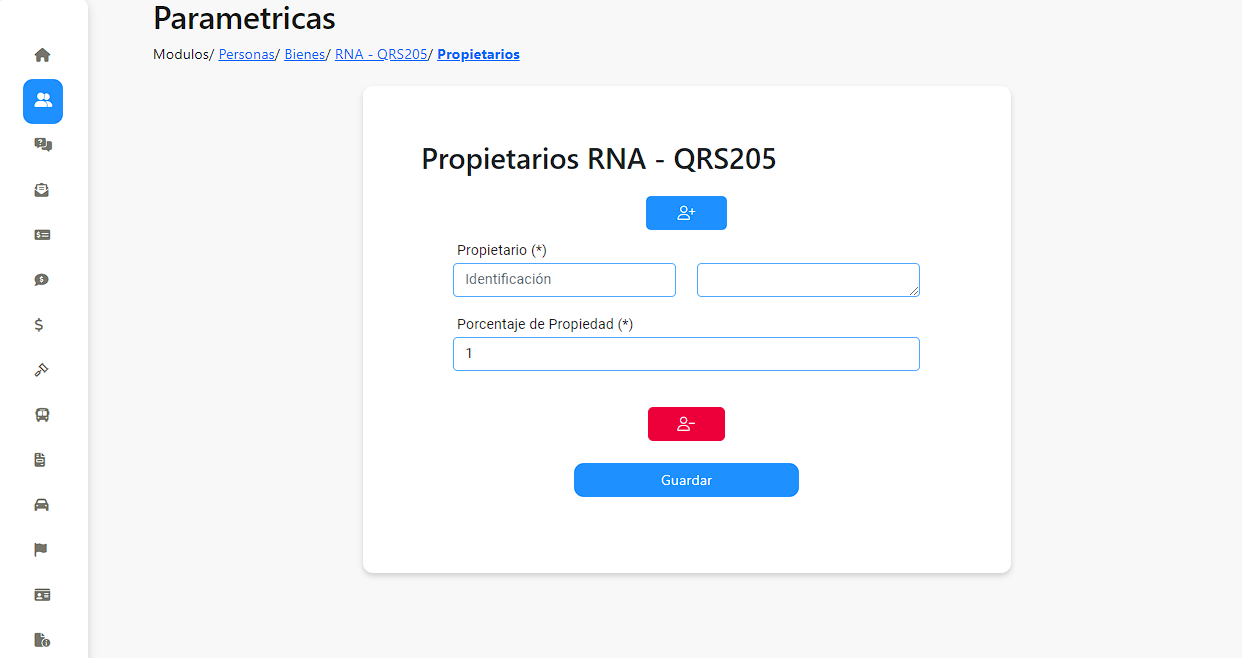Remove owner using red button
Viewport: 1242px width, 658px height.
pos(686,424)
